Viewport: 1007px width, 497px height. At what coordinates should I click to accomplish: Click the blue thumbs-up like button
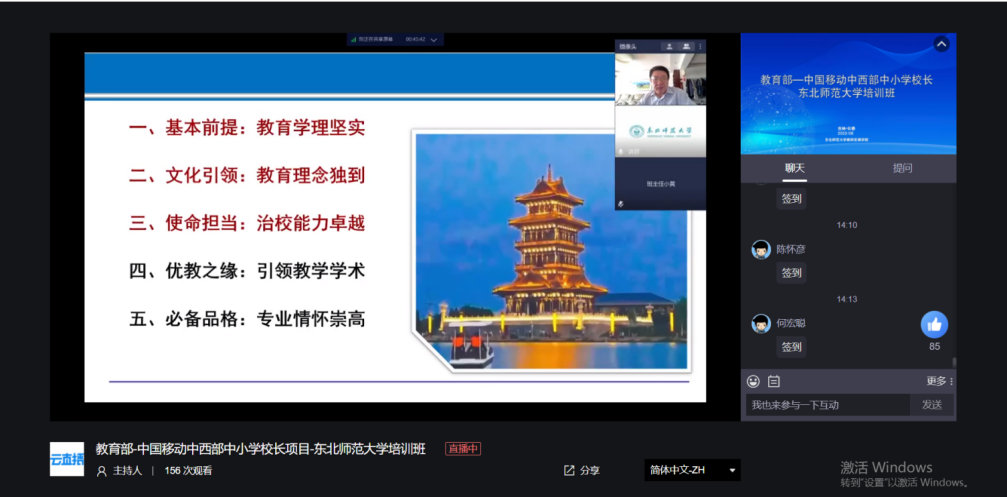[934, 324]
